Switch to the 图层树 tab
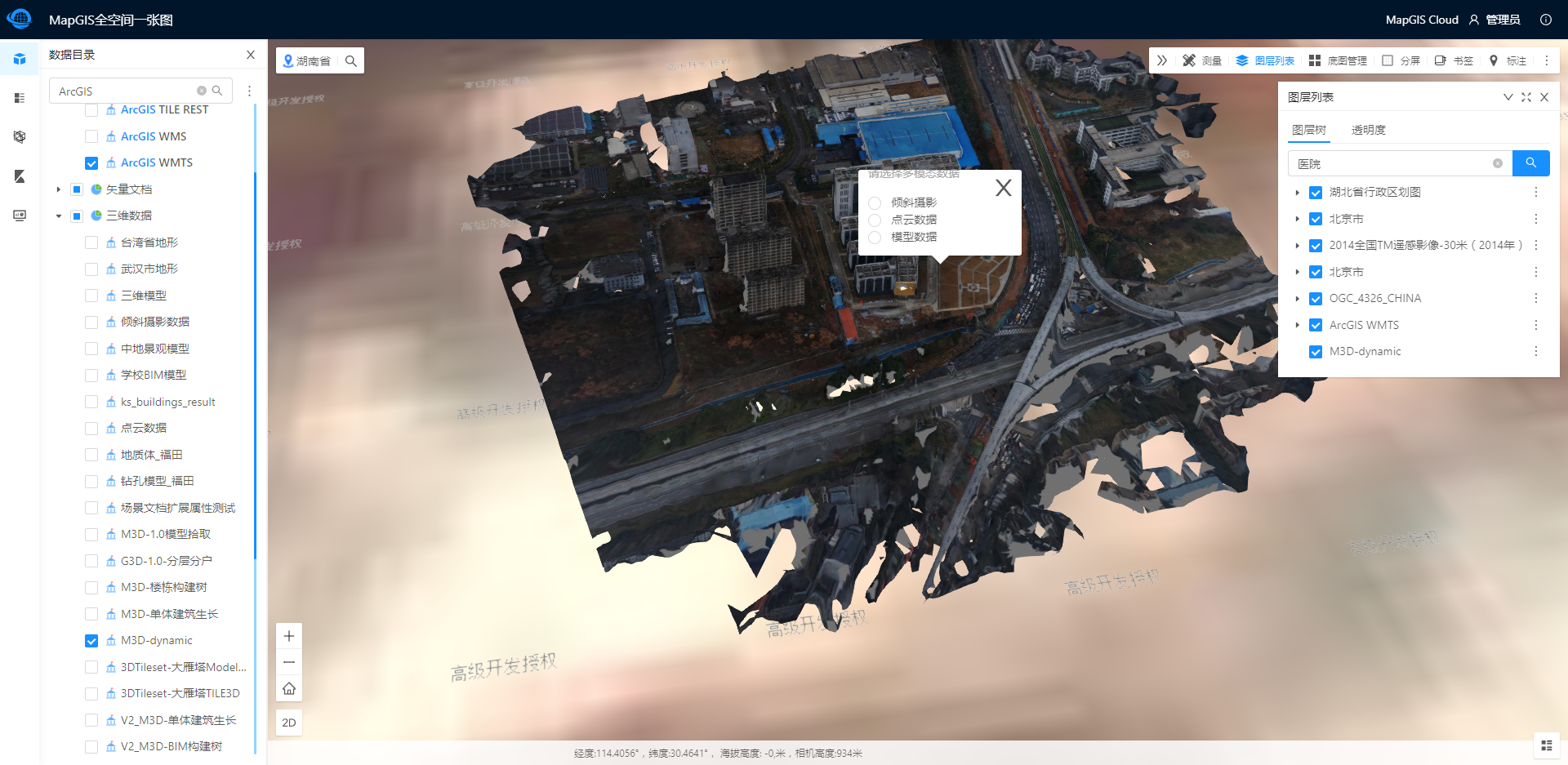 click(x=1309, y=130)
